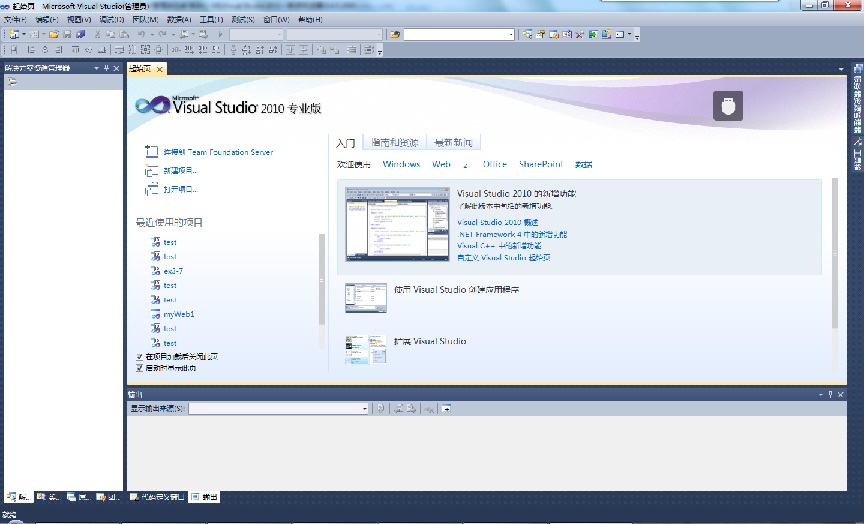Pin or unpin the Solution Explorer panel
865x524 pixels.
tap(106, 68)
